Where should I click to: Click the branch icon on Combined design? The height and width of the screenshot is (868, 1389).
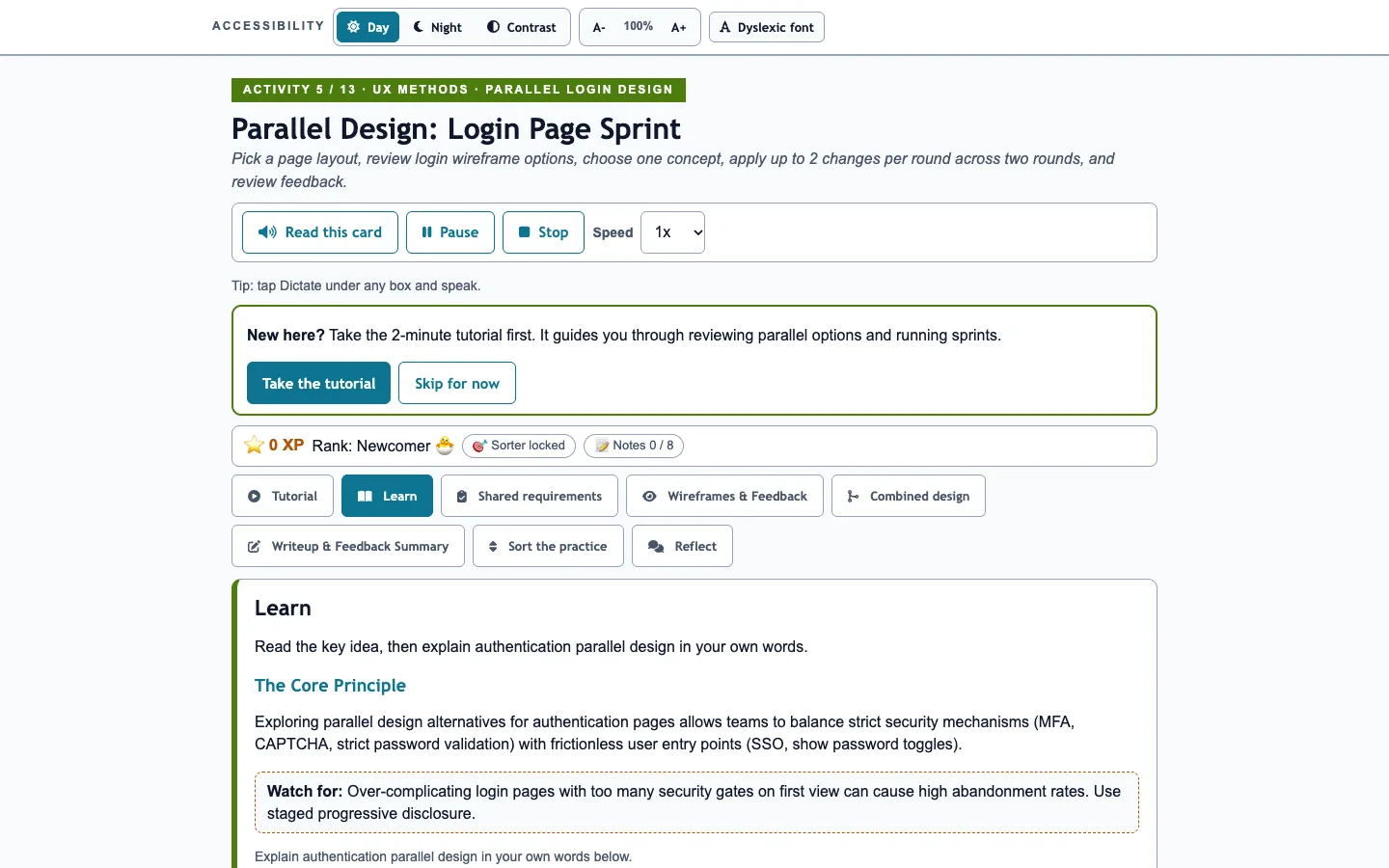(x=853, y=496)
